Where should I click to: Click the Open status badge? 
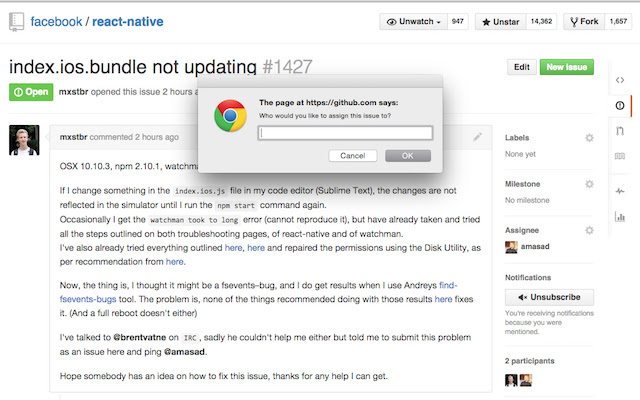[x=31, y=92]
